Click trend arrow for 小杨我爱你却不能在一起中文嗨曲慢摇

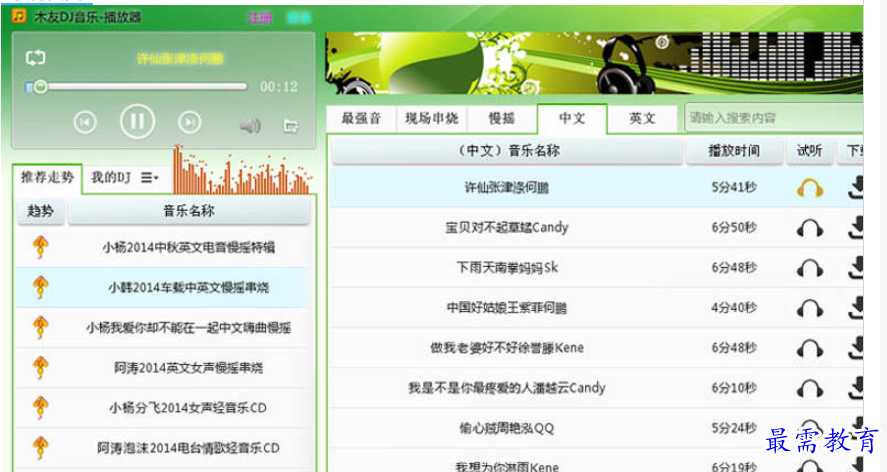tap(40, 327)
